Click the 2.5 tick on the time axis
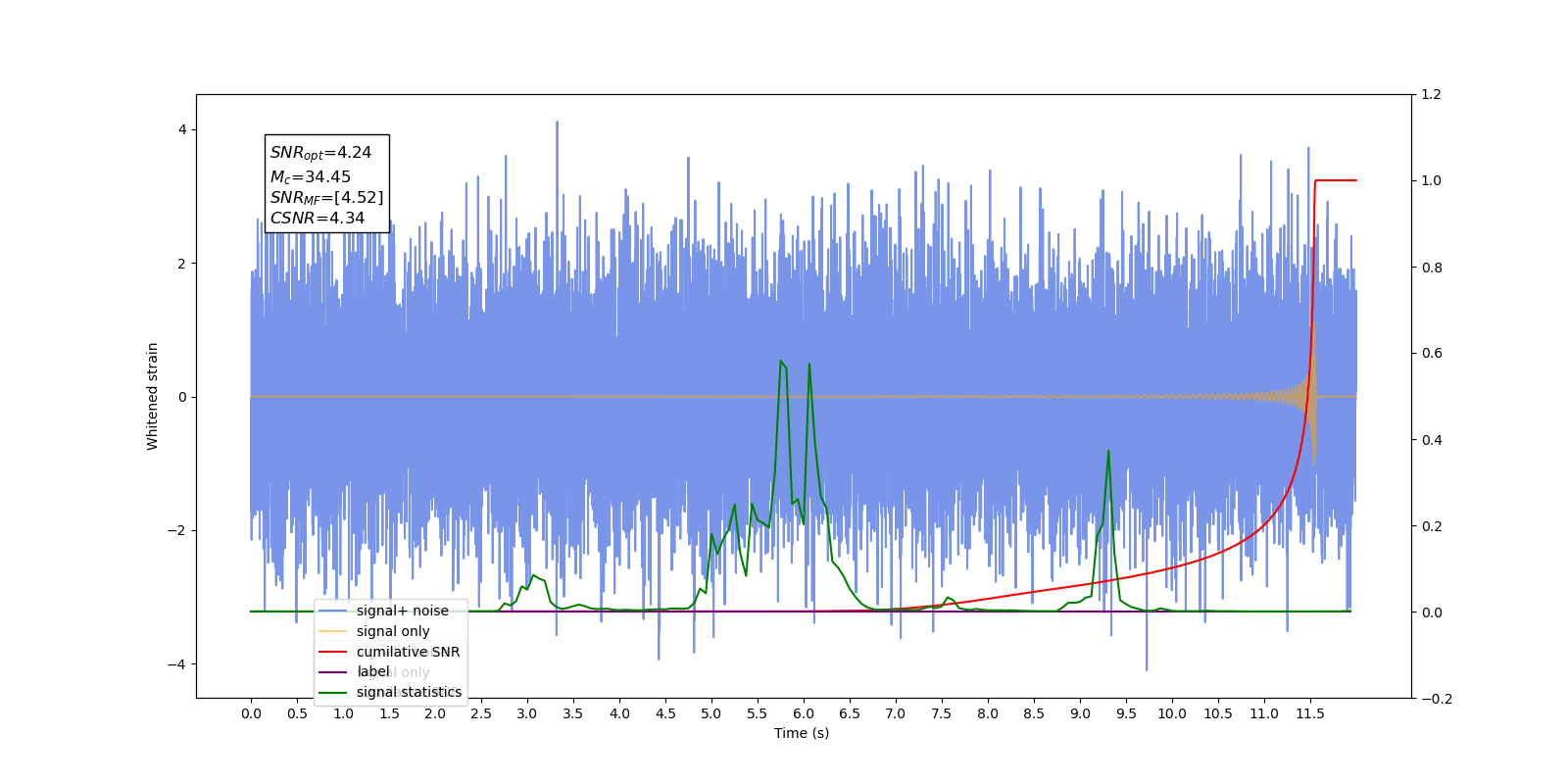This screenshot has width=1568, height=784. pos(481,713)
